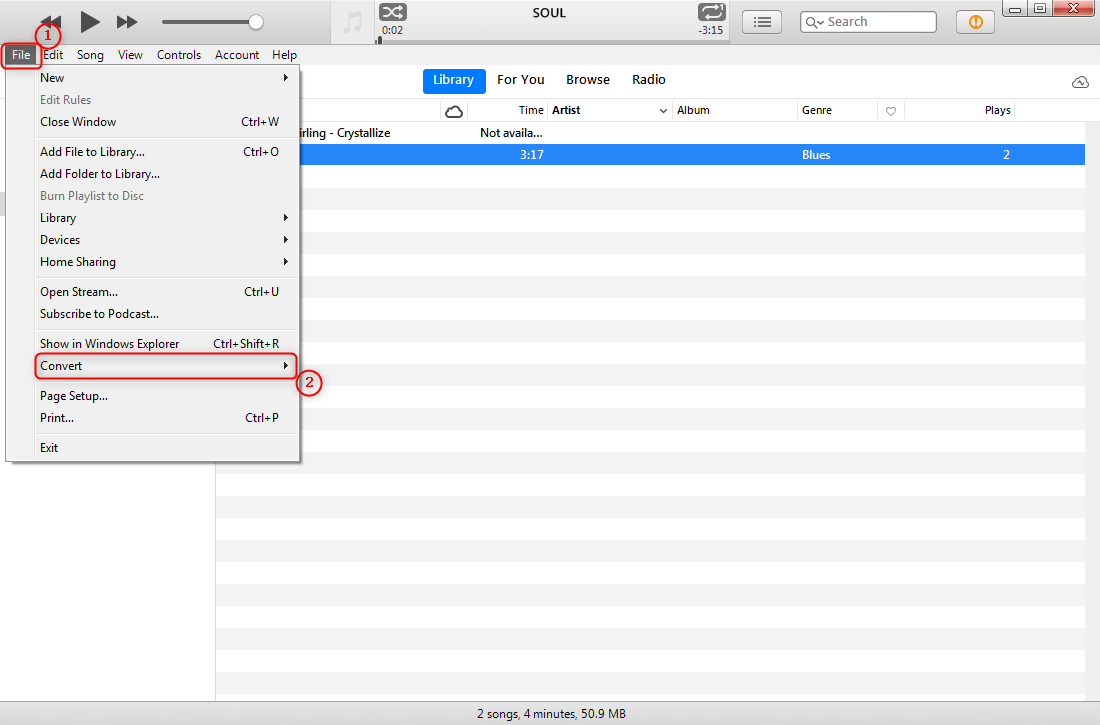Click the orange alert status icon

point(976,22)
